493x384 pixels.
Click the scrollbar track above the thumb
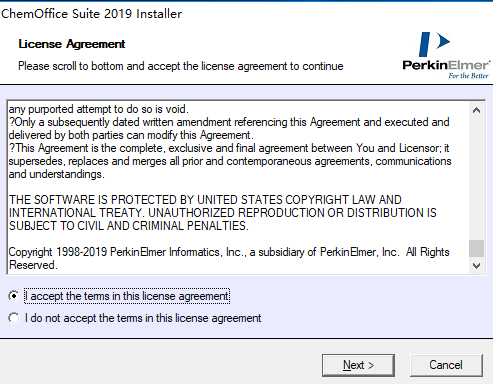[x=476, y=179]
